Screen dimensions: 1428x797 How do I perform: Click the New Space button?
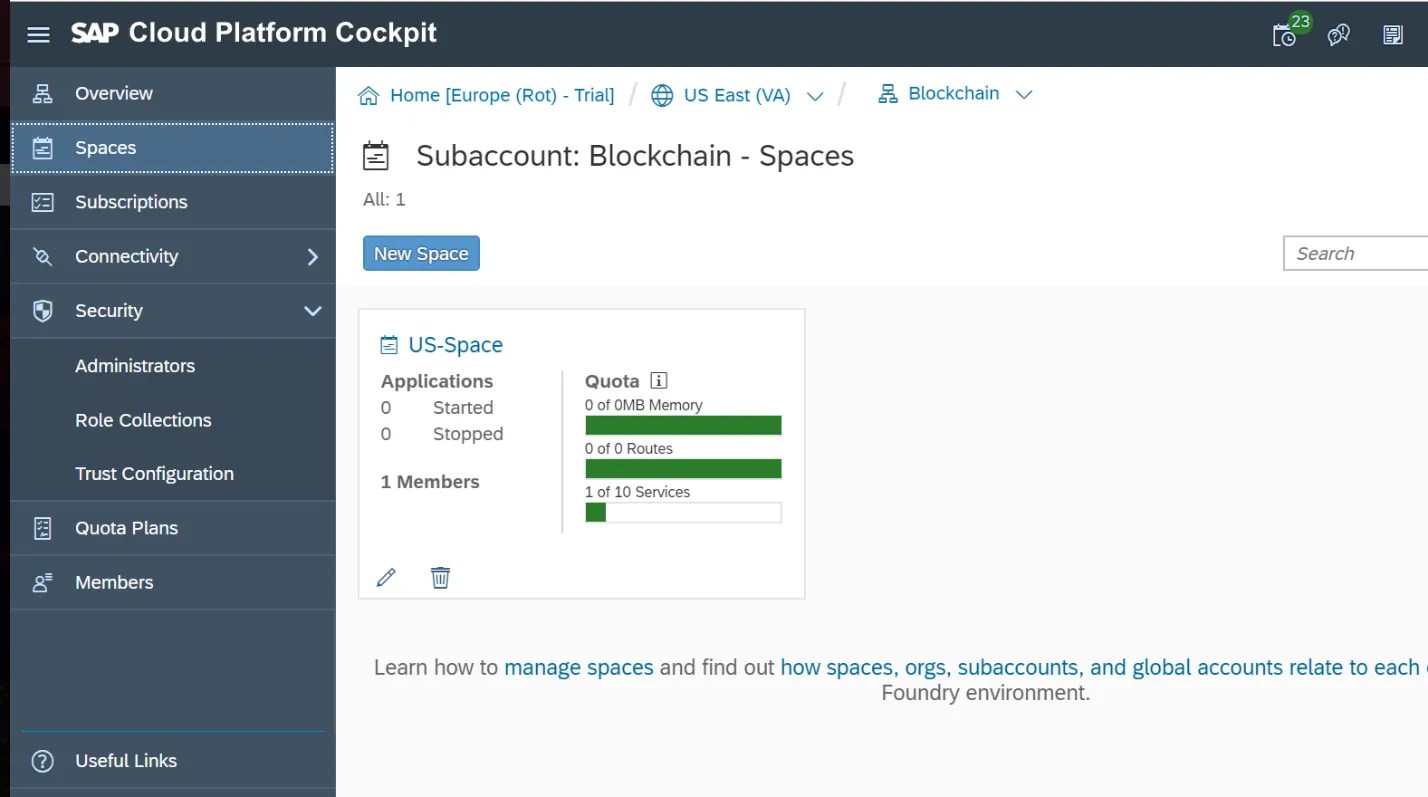tap(421, 253)
